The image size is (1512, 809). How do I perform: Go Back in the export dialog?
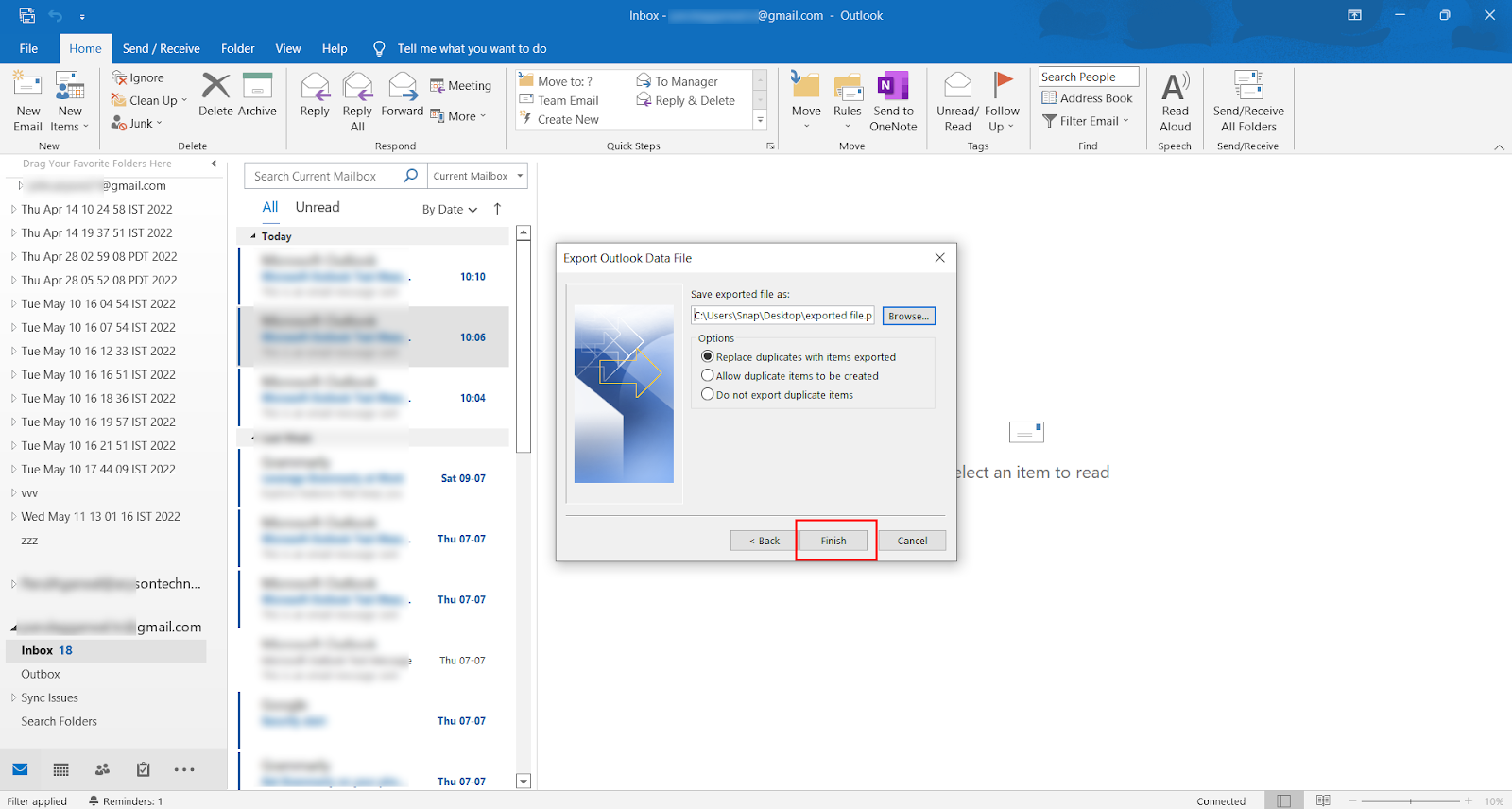pyautogui.click(x=765, y=541)
